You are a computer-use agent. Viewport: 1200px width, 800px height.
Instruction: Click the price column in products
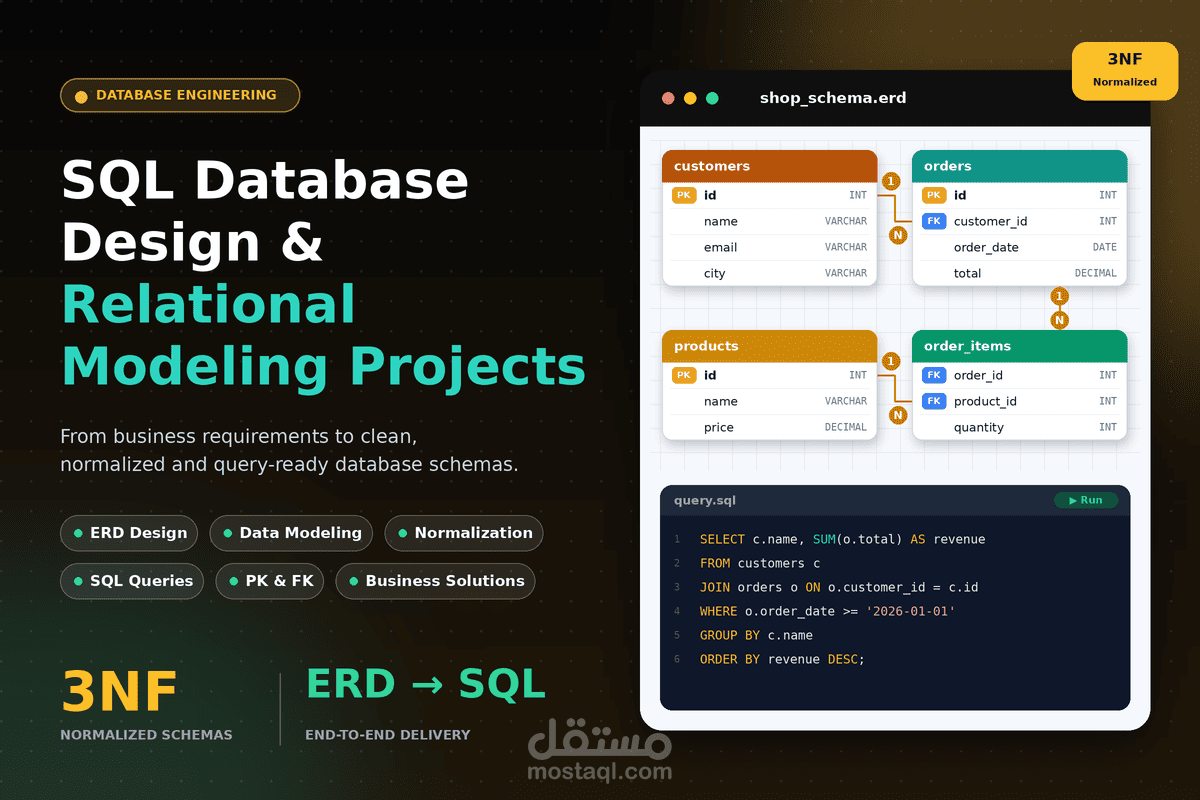(x=718, y=427)
